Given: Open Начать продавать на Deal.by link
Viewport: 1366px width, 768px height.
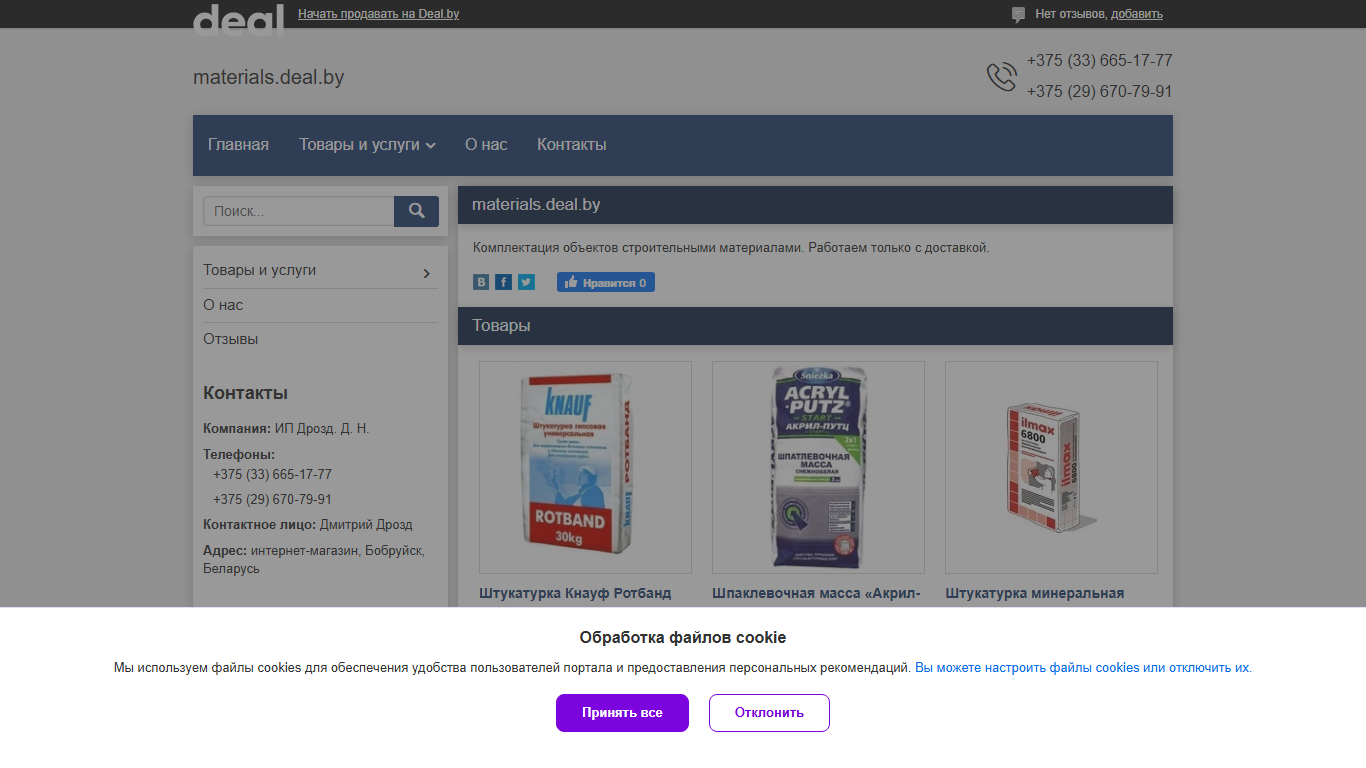Looking at the screenshot, I should coord(378,14).
